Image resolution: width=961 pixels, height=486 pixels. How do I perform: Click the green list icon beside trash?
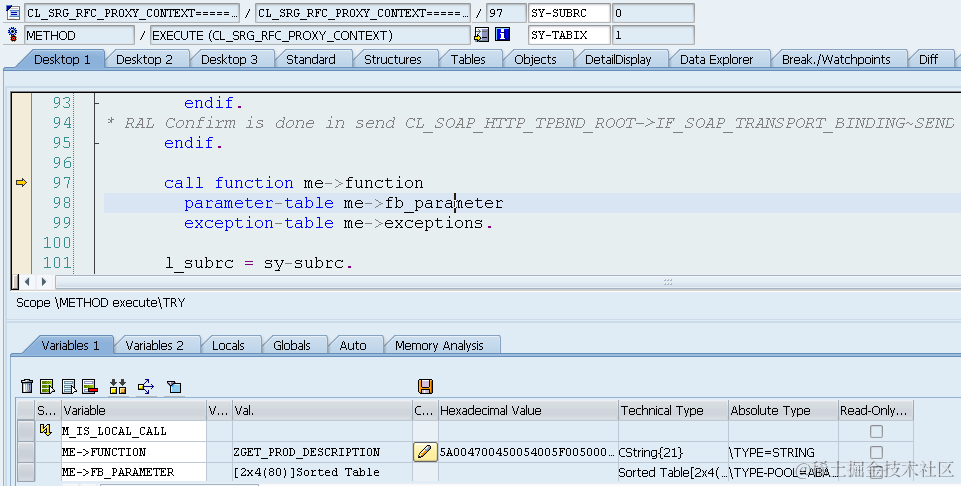pos(47,386)
